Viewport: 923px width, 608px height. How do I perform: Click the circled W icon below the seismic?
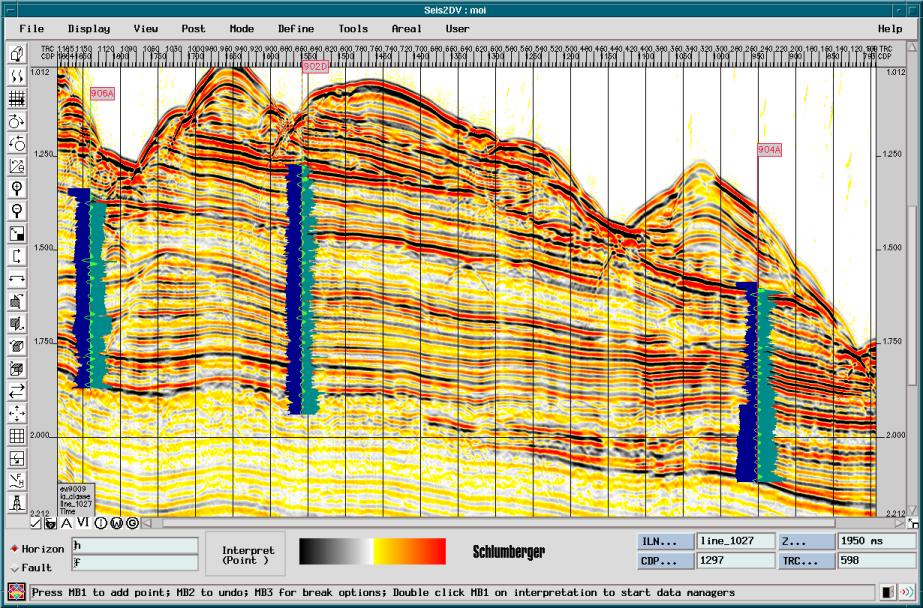(117, 523)
